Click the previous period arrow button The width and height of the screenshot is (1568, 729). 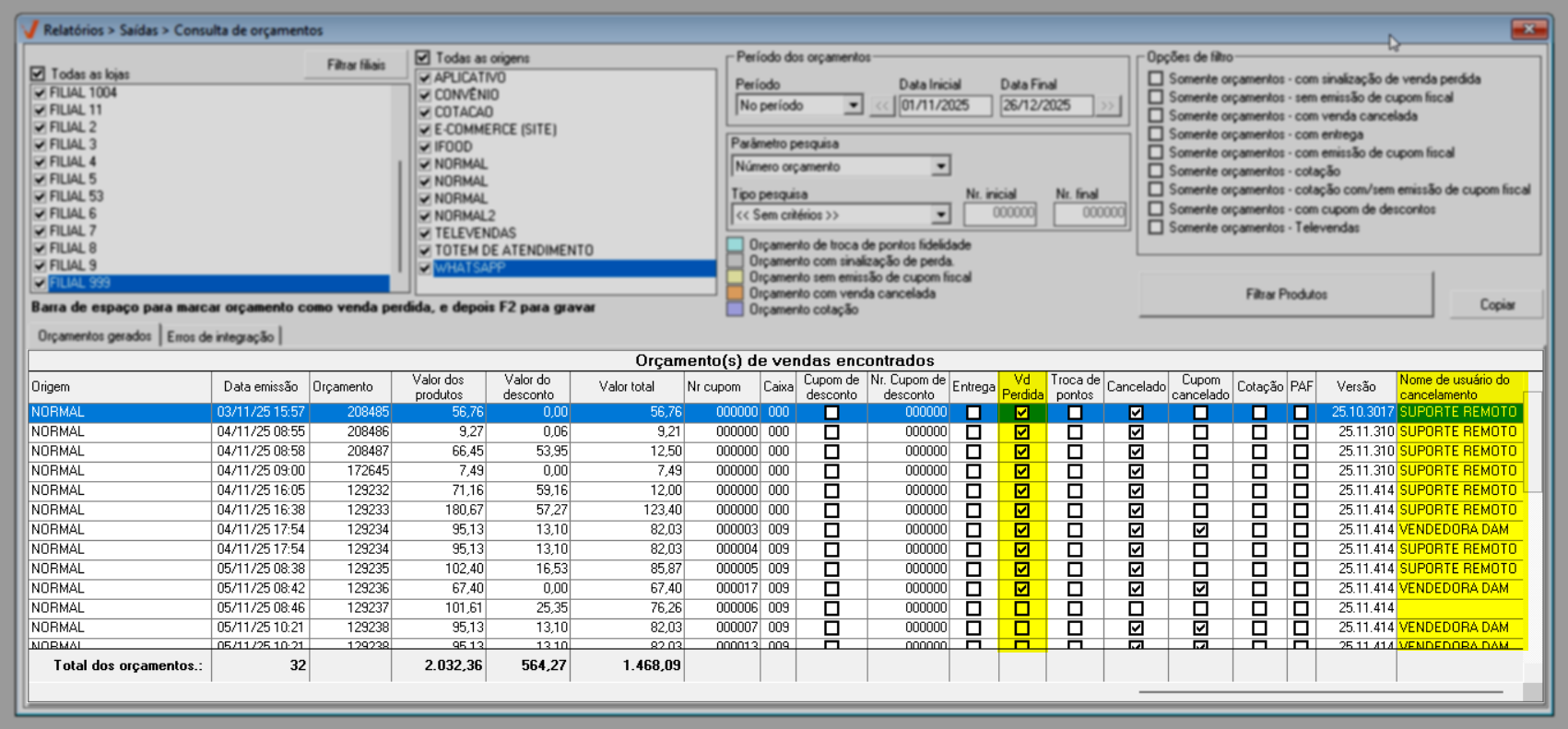click(x=882, y=106)
